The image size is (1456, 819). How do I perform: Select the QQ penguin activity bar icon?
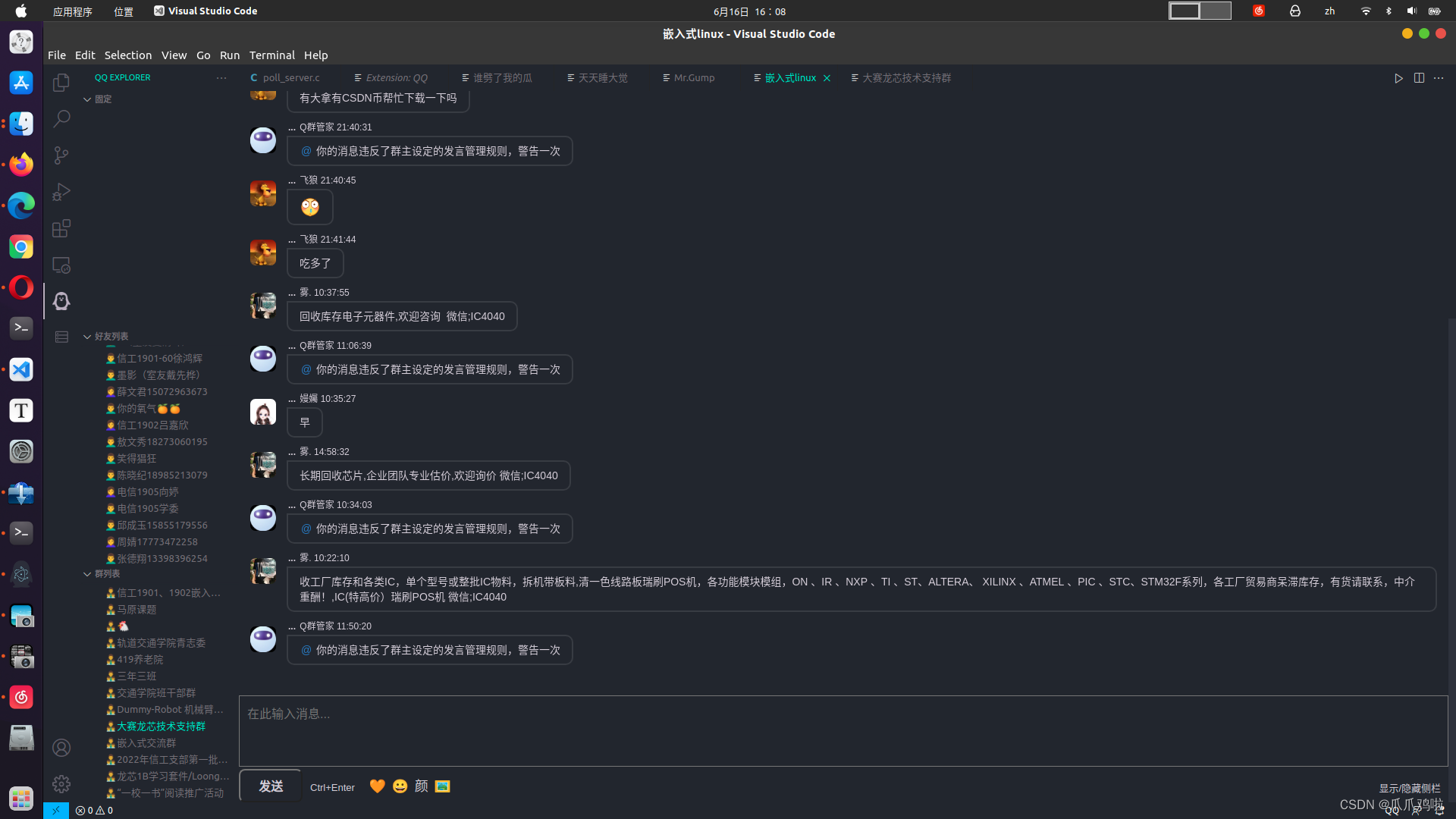pos(61,301)
